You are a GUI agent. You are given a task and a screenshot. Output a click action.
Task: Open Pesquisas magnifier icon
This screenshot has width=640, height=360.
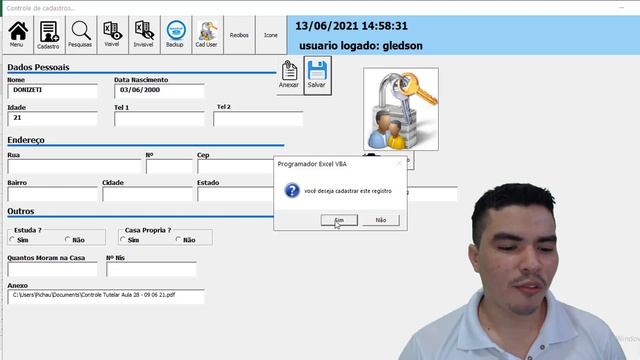coord(80,35)
